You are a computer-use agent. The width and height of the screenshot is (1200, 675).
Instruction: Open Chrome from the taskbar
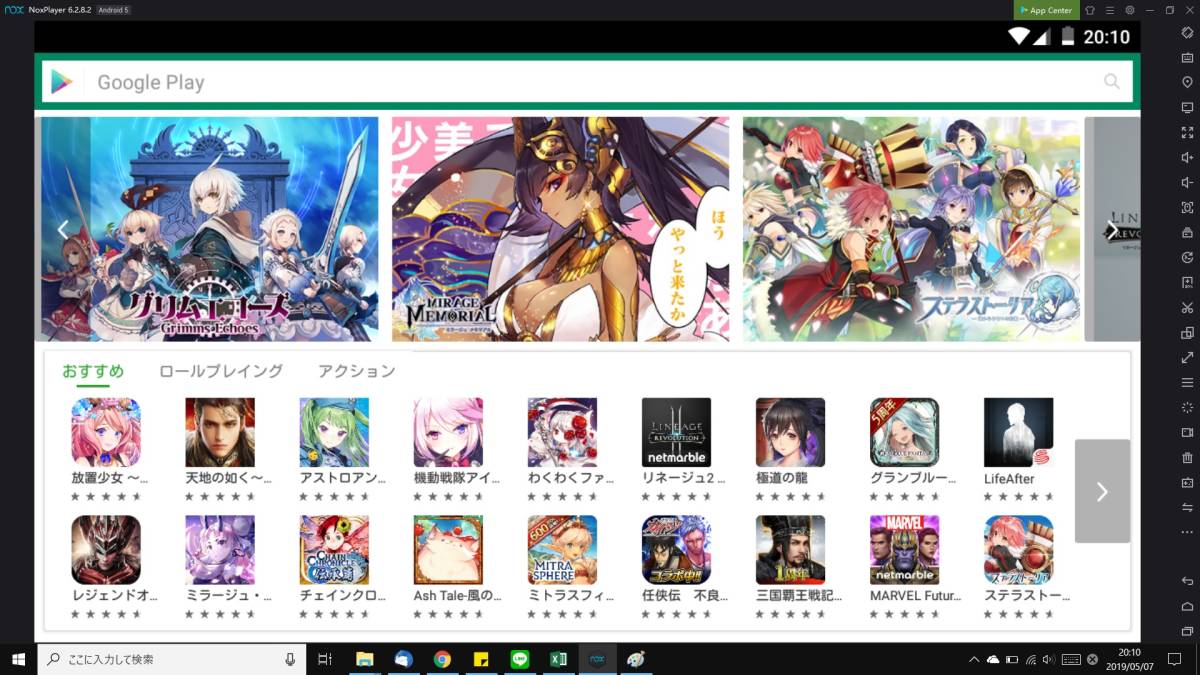[442, 659]
